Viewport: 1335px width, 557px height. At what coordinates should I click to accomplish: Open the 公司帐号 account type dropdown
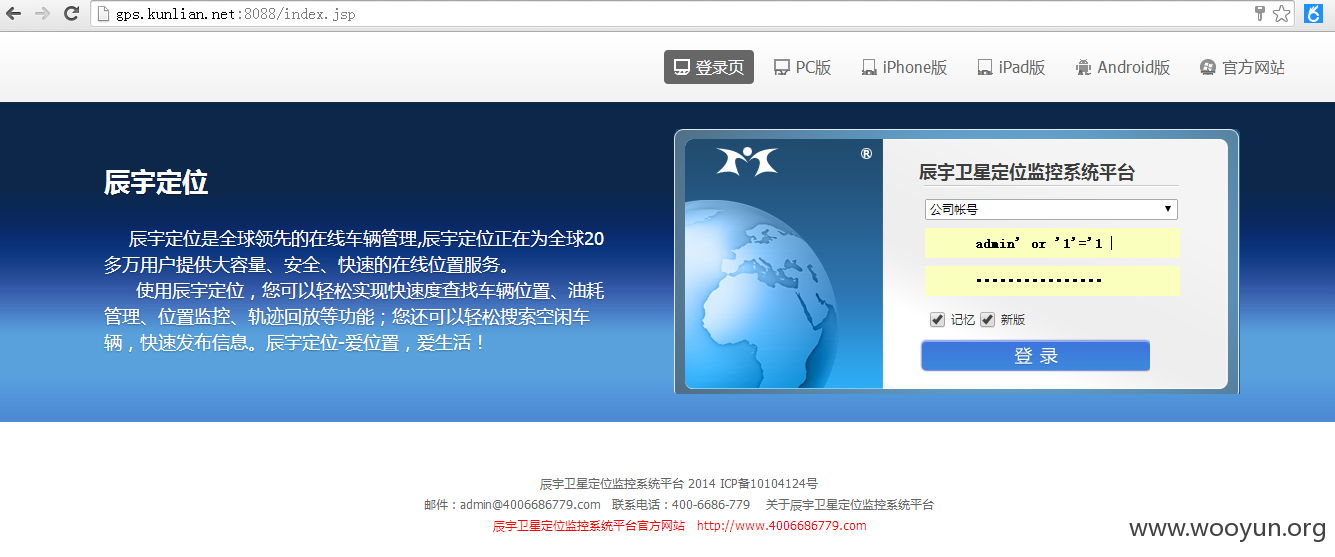1051,209
